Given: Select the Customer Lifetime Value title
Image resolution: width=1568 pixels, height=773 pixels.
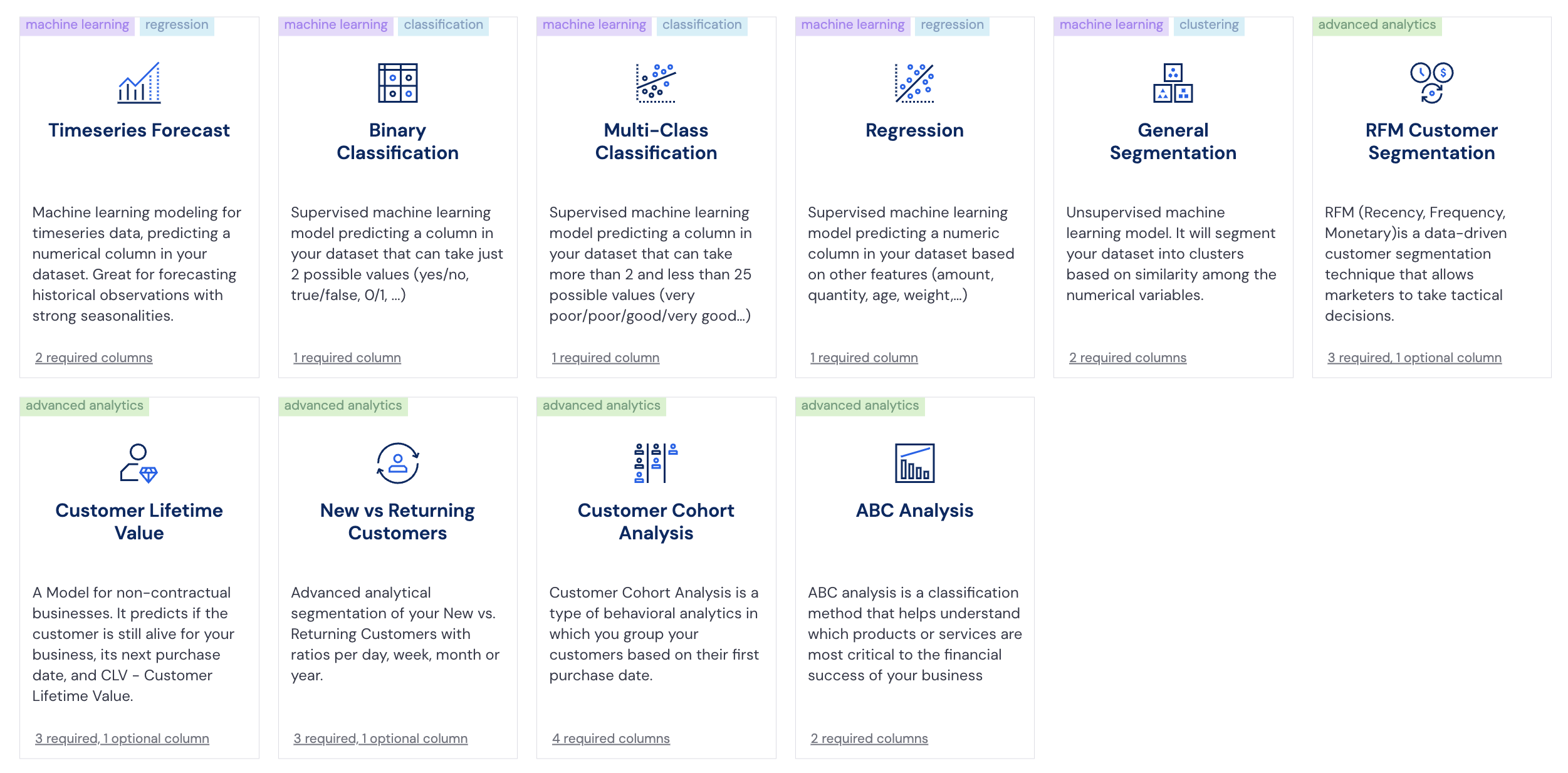Looking at the screenshot, I should 139,522.
